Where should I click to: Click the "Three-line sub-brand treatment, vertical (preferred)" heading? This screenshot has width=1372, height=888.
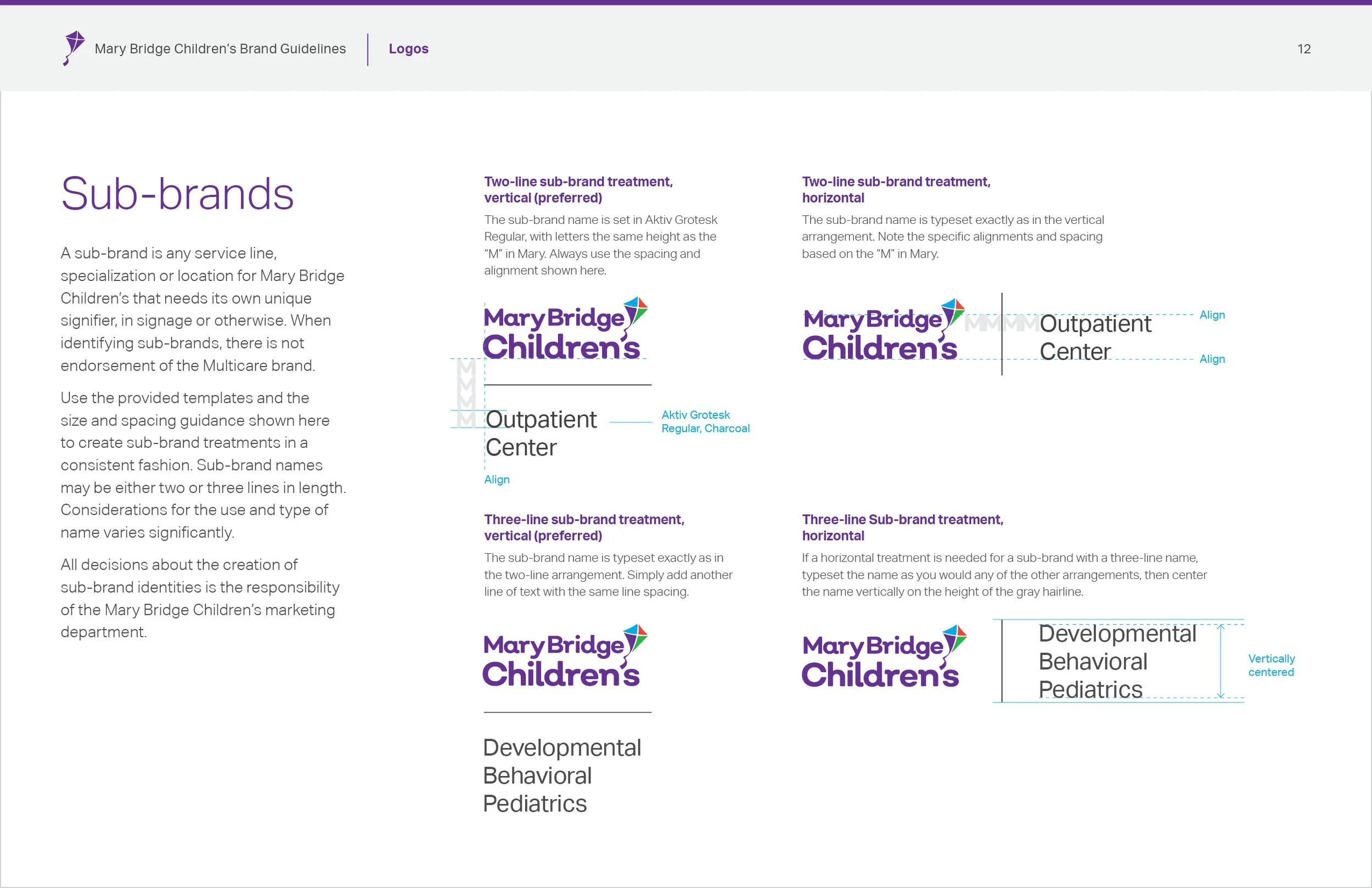pyautogui.click(x=584, y=527)
